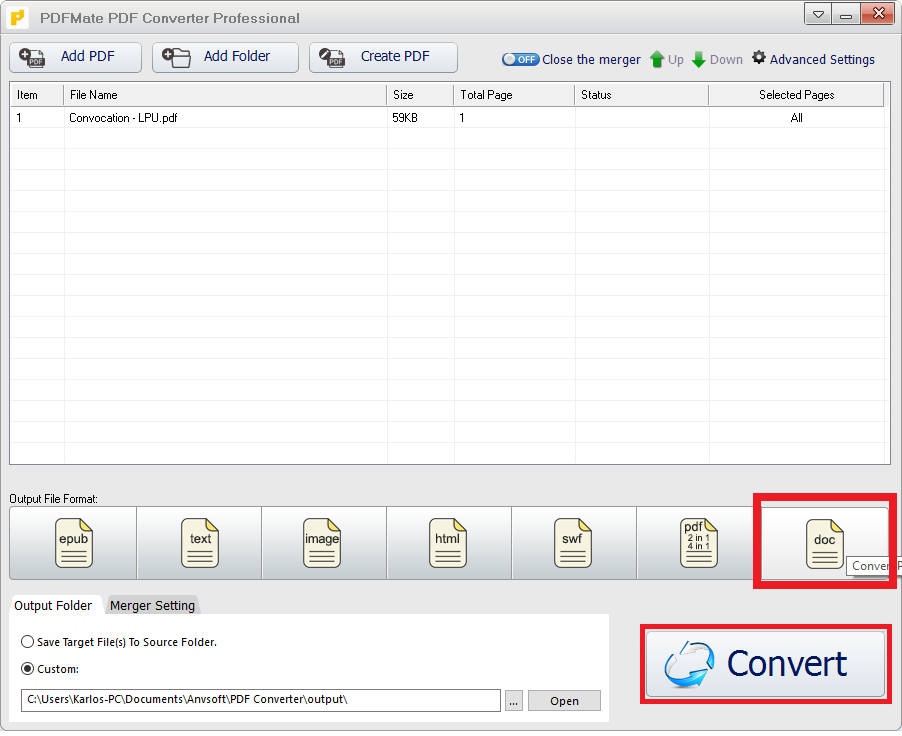
Task: Click the Create PDF button
Action: pyautogui.click(x=383, y=57)
